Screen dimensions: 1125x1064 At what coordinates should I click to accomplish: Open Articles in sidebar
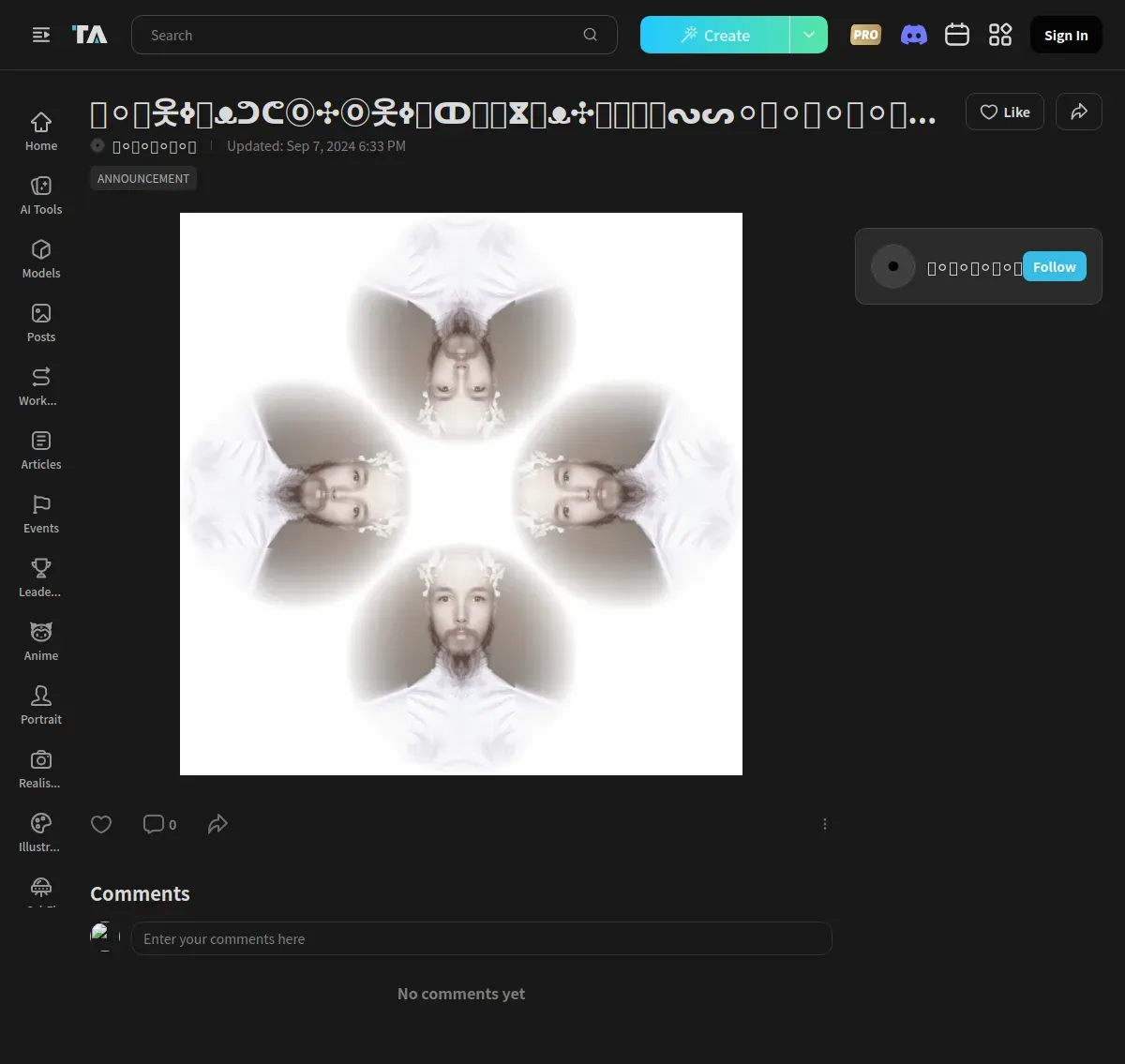tap(41, 450)
